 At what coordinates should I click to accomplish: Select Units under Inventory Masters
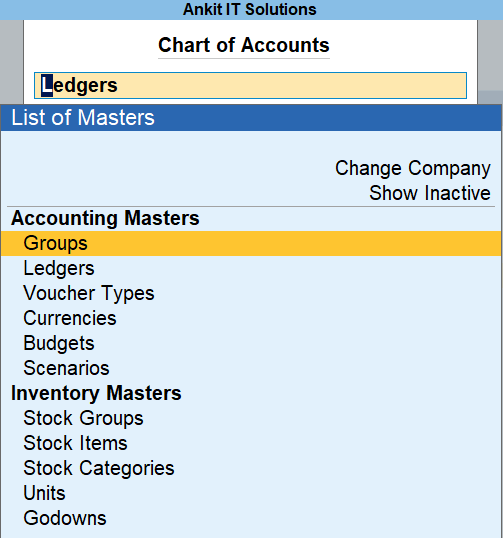pos(251,493)
